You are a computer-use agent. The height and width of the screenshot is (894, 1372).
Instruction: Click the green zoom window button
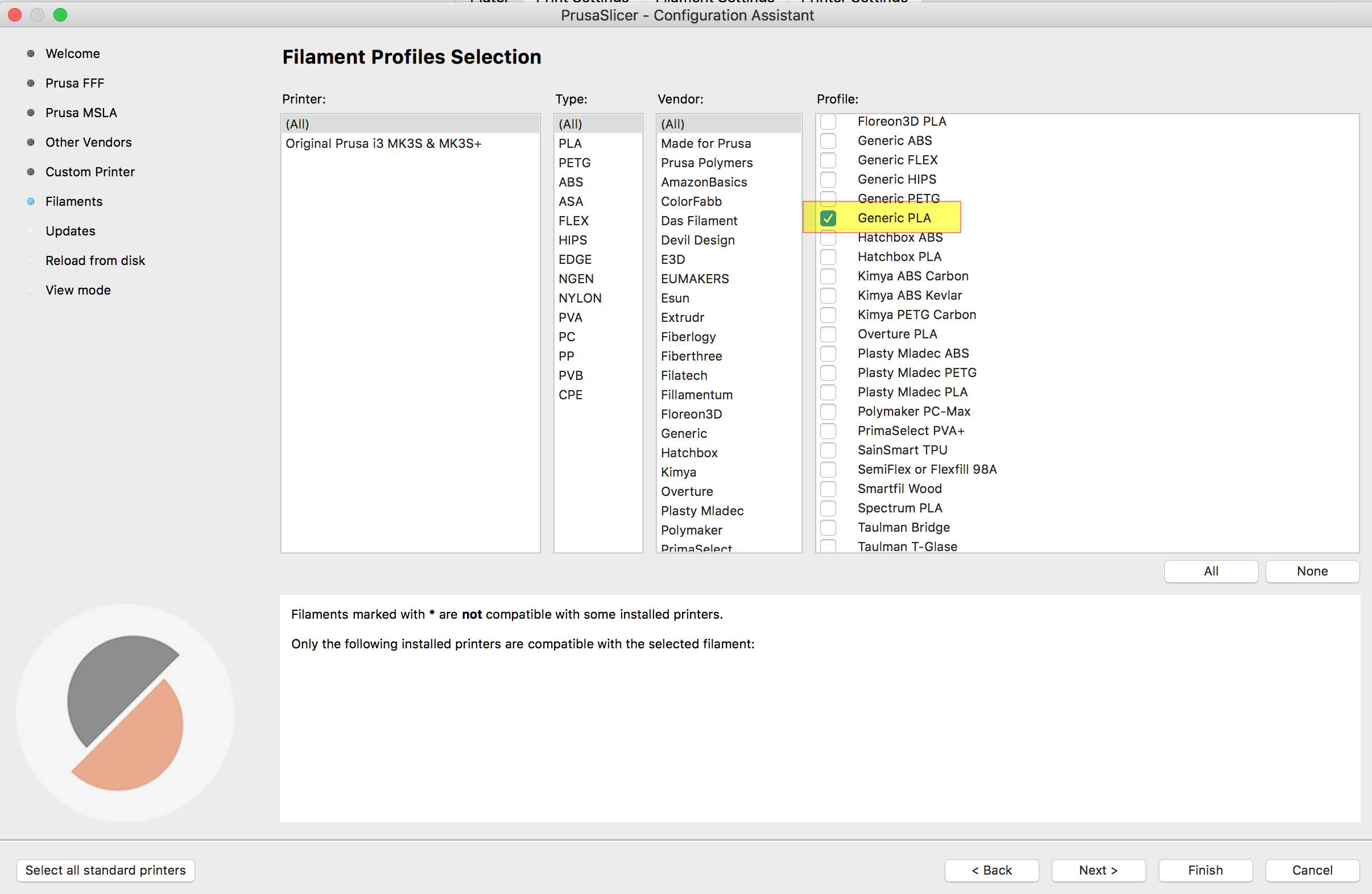click(60, 15)
